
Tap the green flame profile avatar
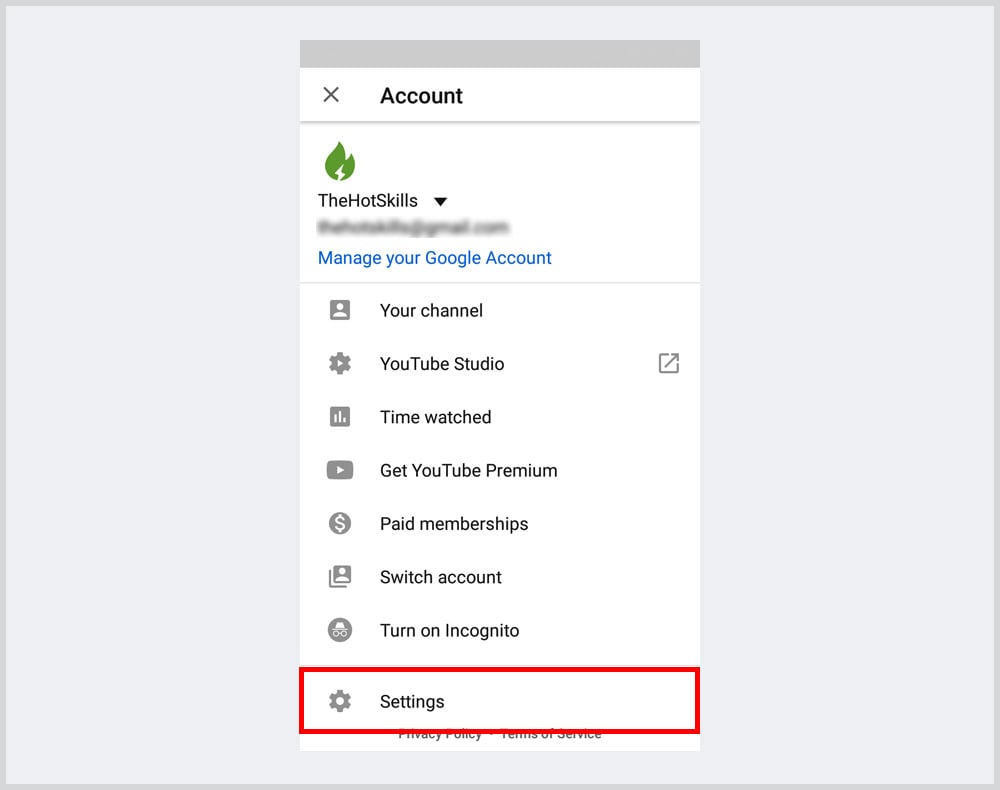(340, 161)
